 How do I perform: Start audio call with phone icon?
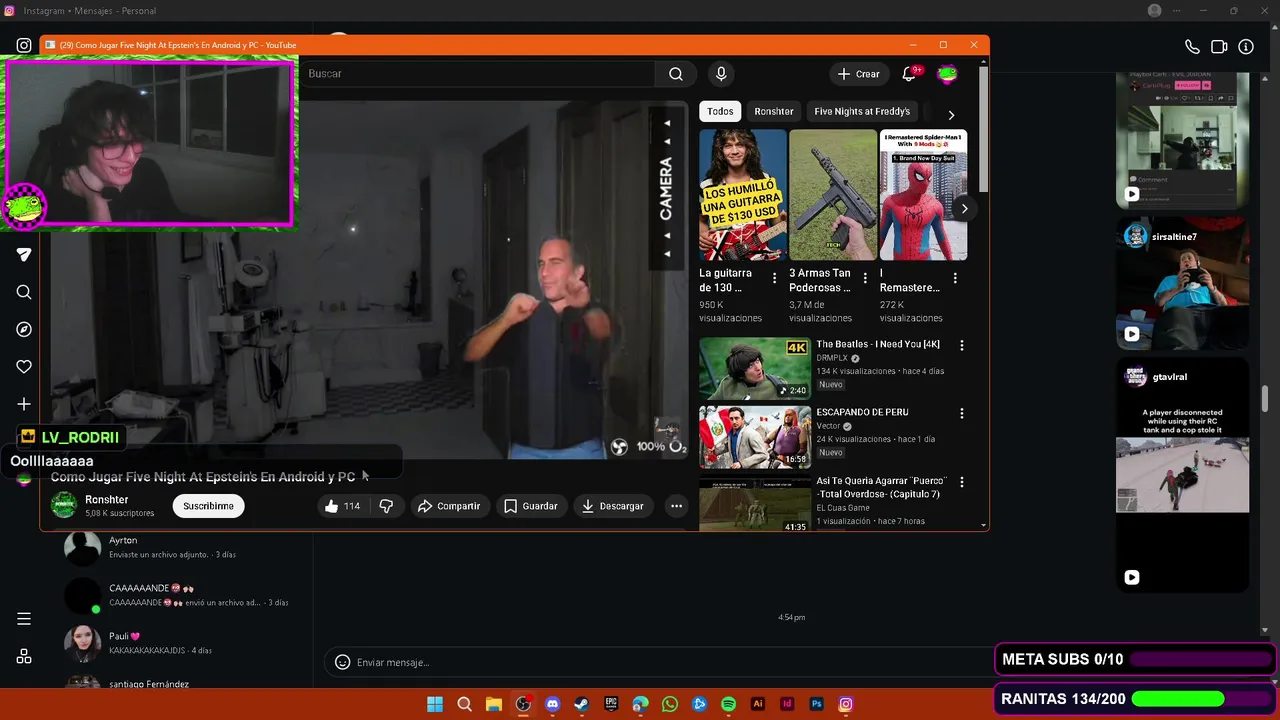coord(1192,47)
